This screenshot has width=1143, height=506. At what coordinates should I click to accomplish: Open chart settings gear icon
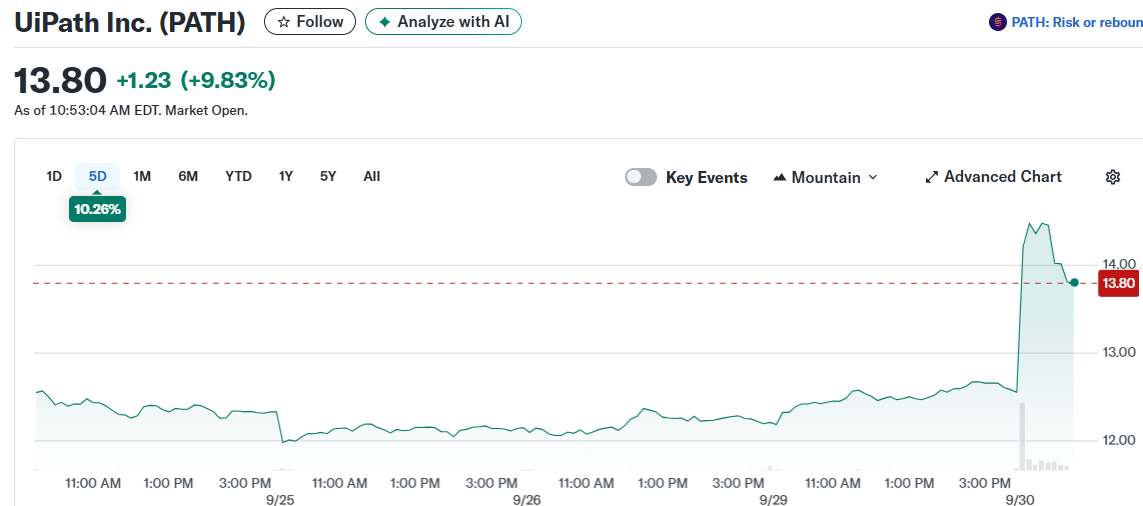[1112, 177]
